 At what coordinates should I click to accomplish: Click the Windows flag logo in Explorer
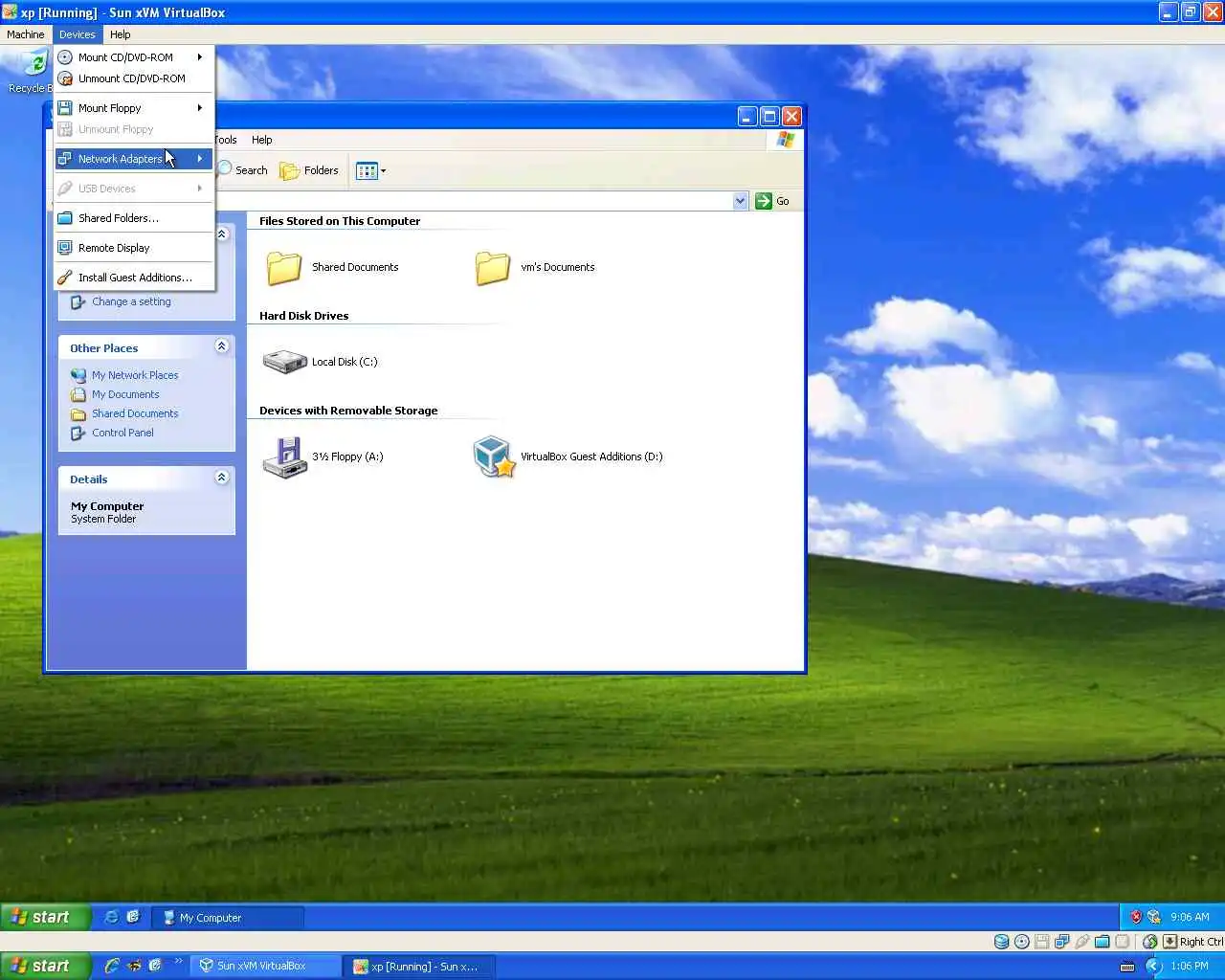pos(786,140)
